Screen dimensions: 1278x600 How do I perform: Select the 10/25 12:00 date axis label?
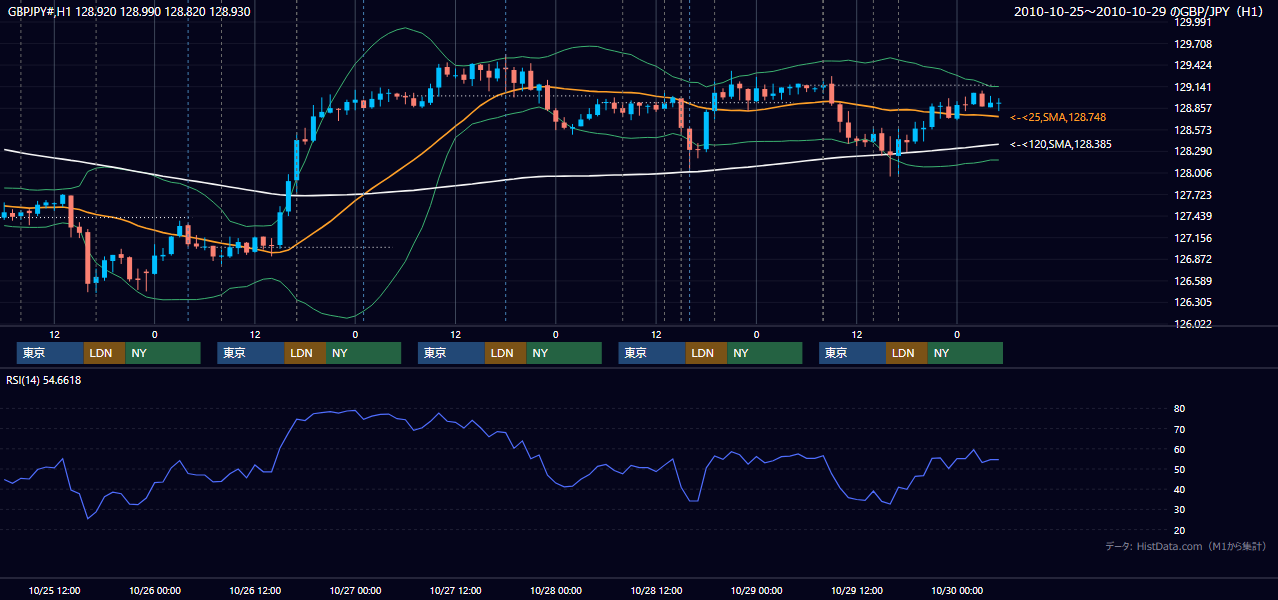[x=55, y=590]
